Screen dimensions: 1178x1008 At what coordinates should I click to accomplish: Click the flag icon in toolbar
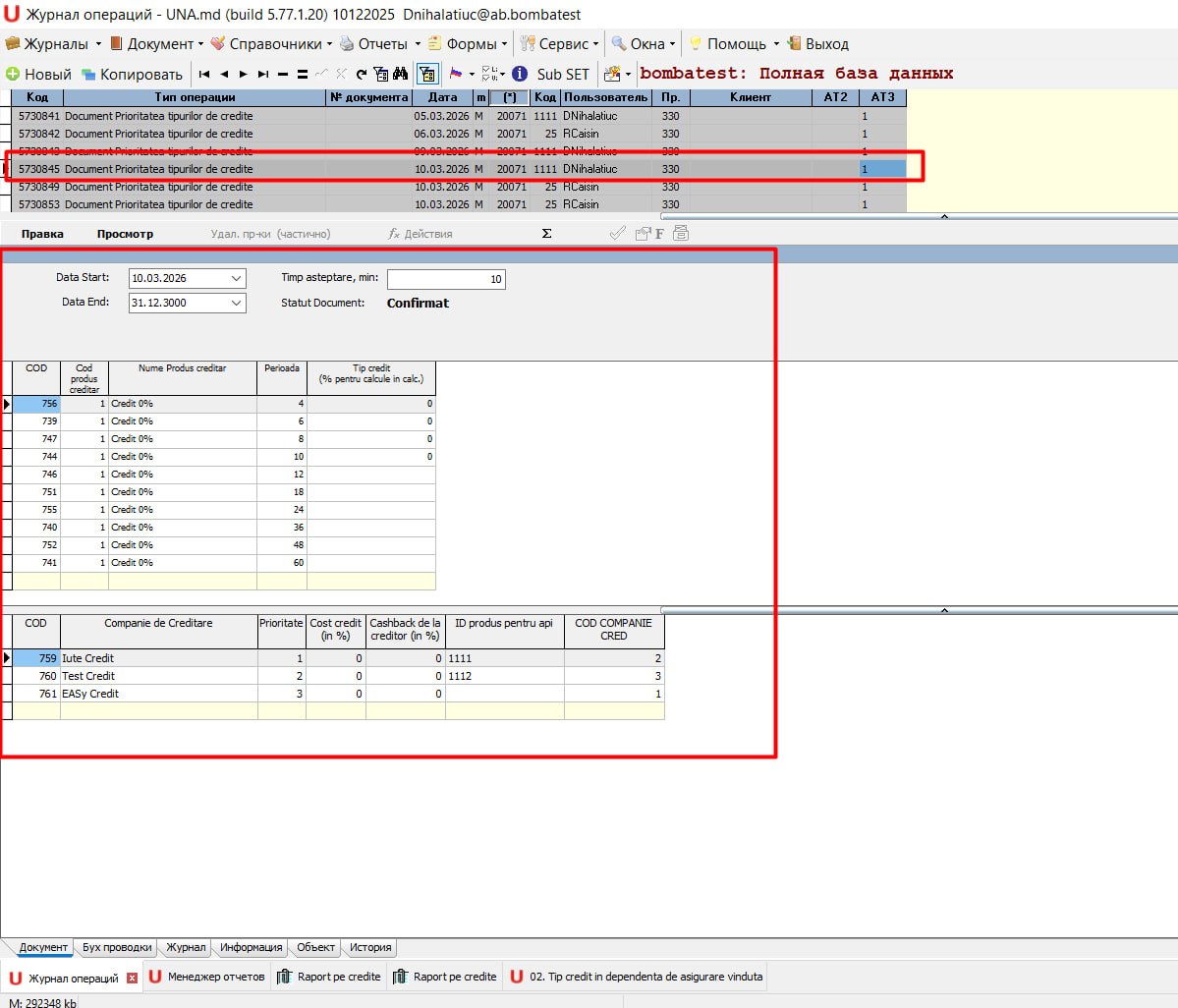455,74
